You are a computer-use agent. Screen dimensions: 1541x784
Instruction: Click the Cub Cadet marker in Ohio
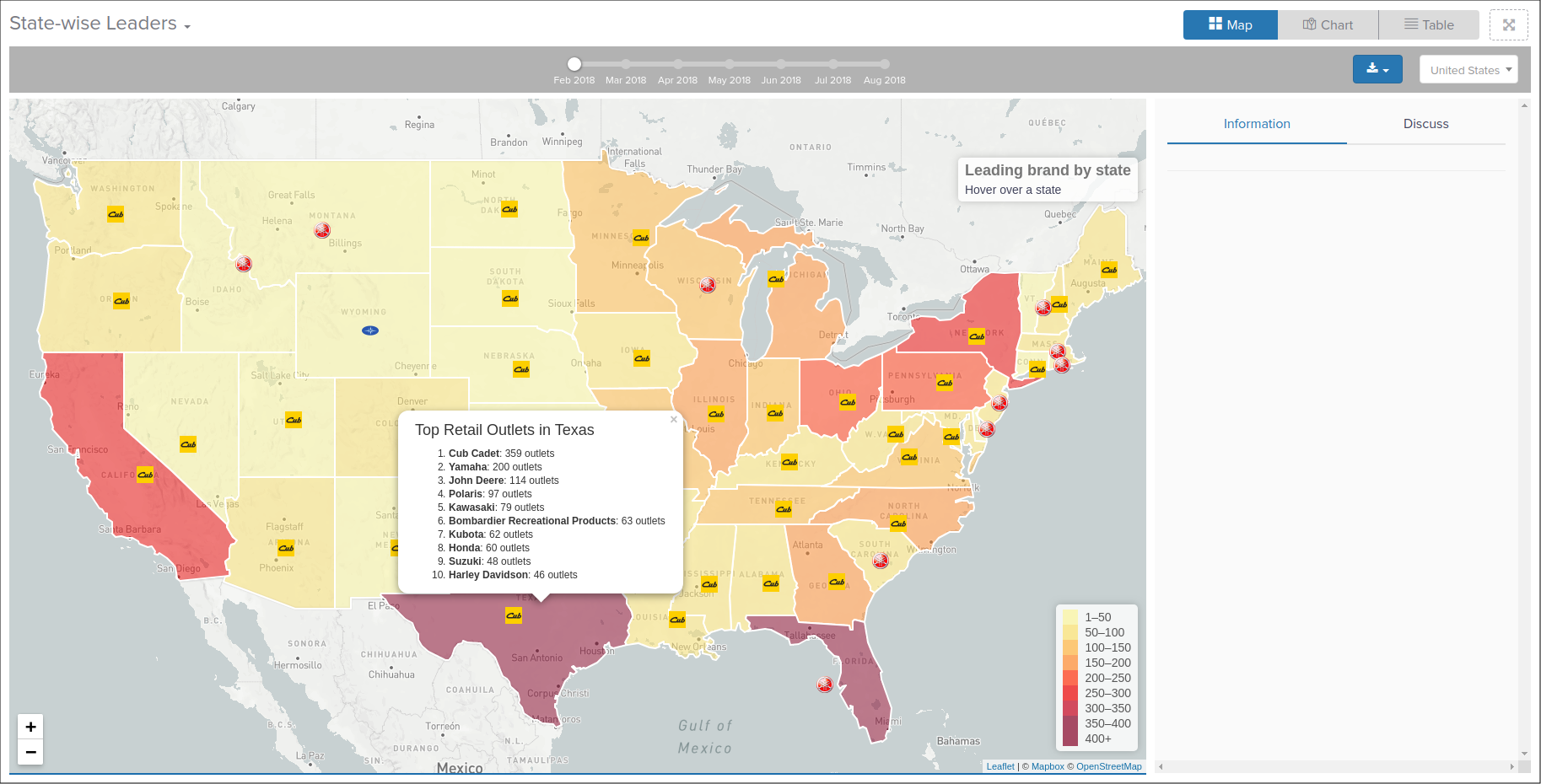point(848,402)
